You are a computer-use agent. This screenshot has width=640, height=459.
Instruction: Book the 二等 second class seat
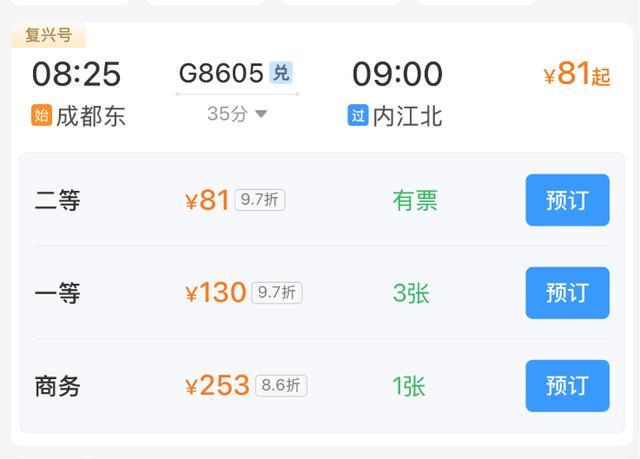567,200
